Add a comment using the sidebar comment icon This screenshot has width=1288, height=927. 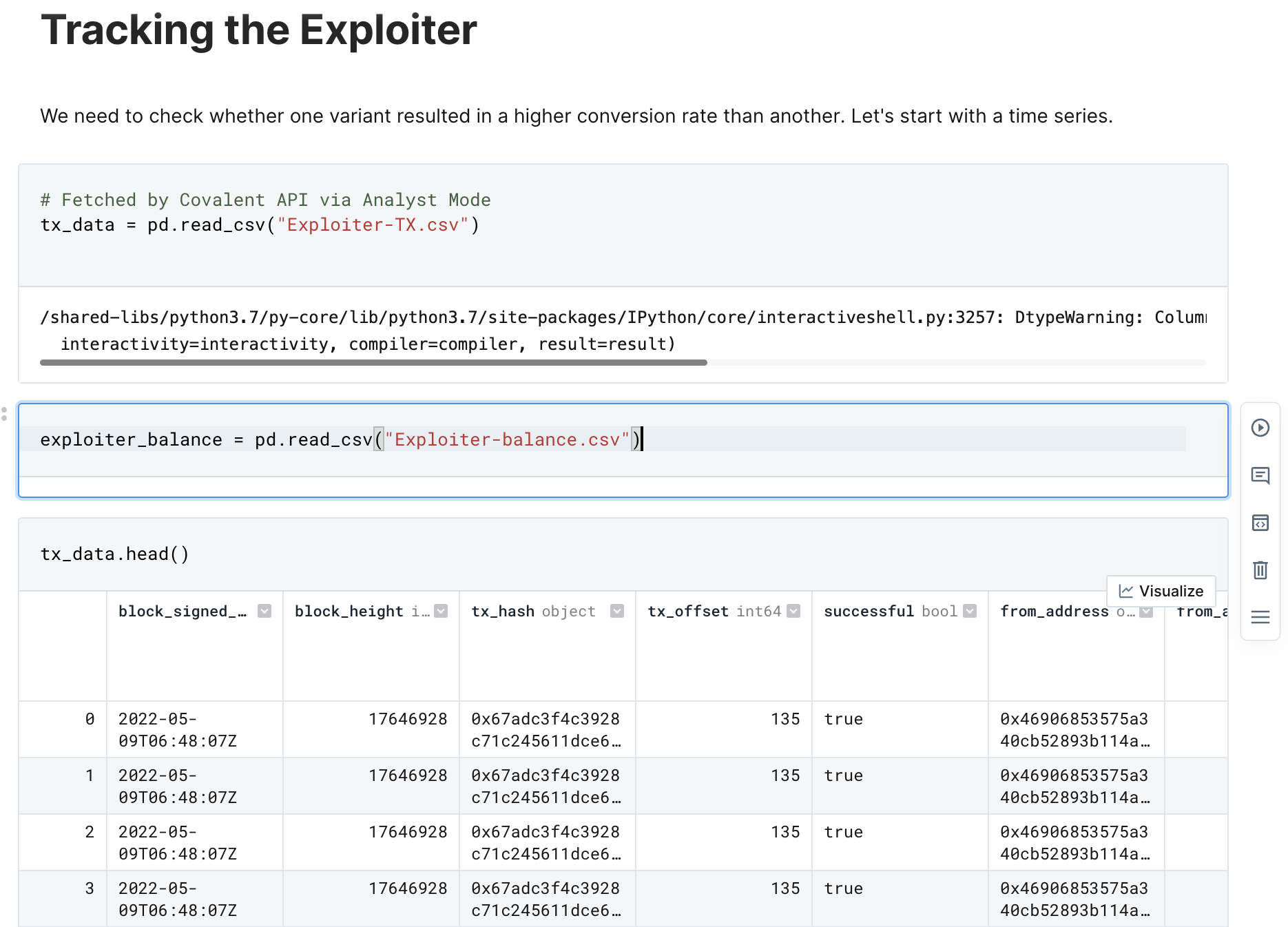(1260, 475)
